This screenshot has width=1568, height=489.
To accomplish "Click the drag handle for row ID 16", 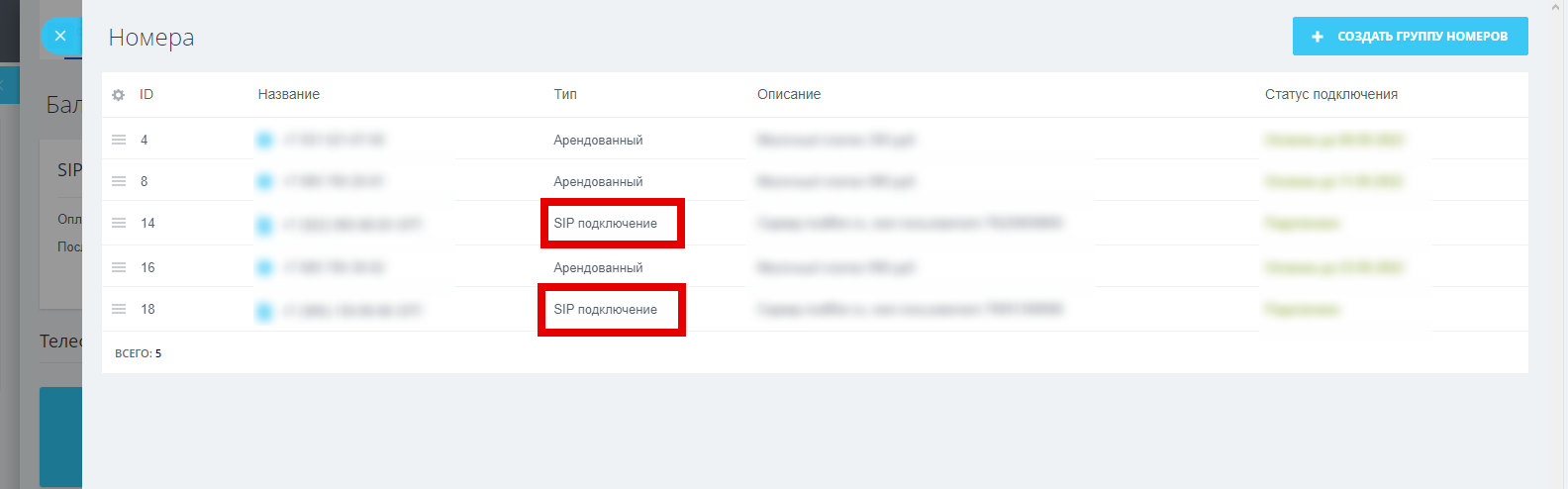I will (x=119, y=267).
